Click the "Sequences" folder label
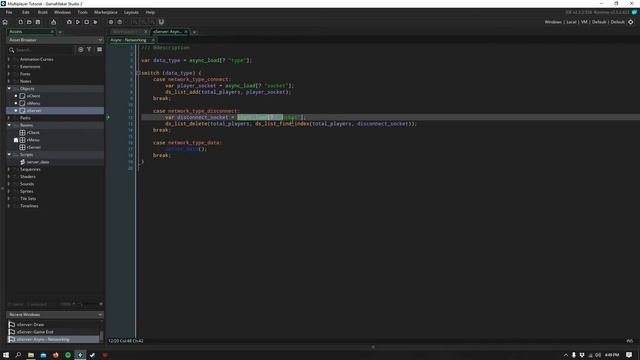 [x=30, y=169]
